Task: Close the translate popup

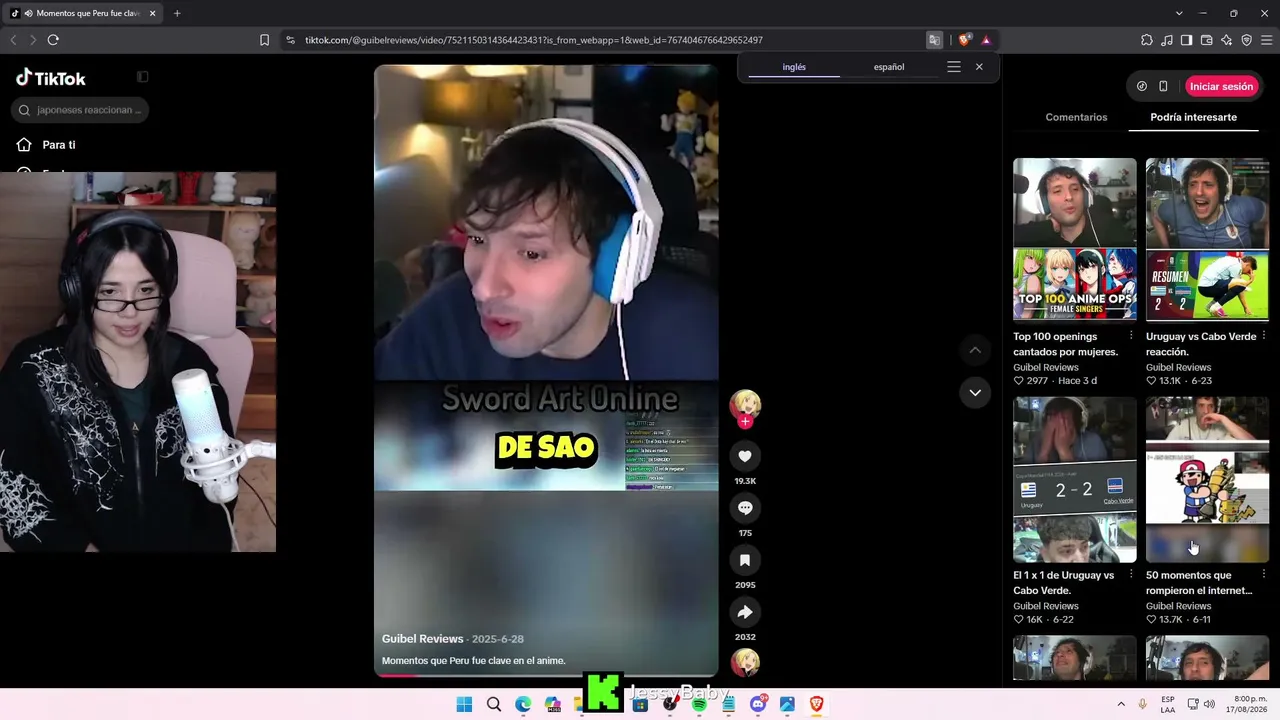Action: (x=979, y=67)
